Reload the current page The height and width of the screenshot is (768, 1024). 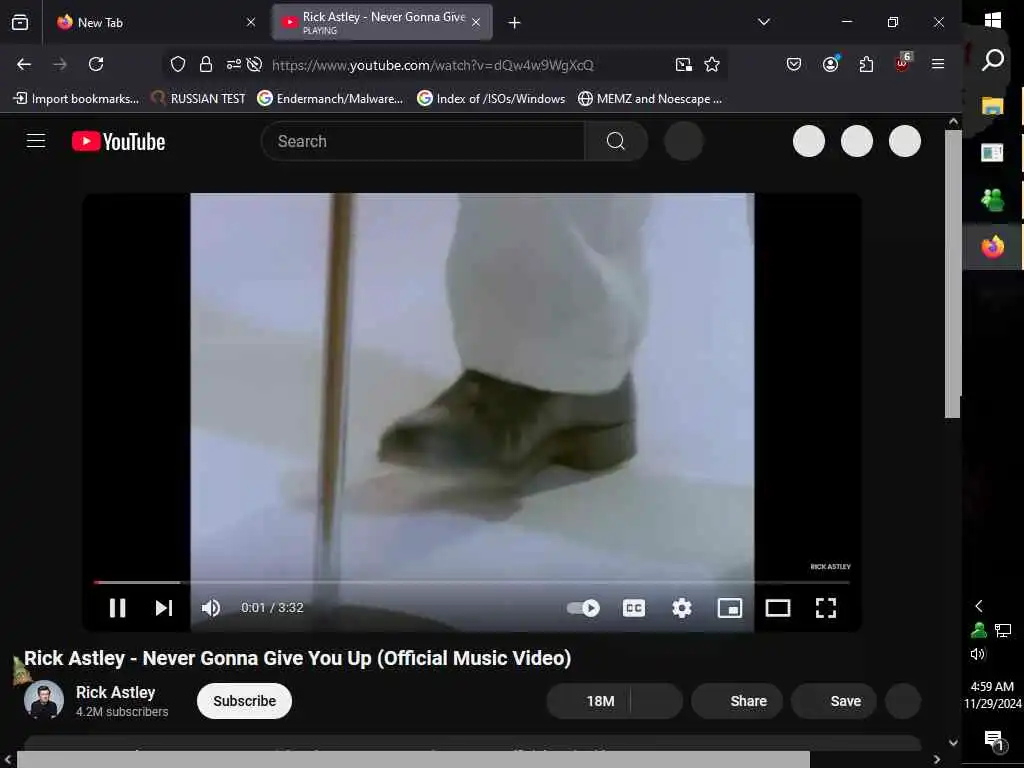pyautogui.click(x=96, y=64)
